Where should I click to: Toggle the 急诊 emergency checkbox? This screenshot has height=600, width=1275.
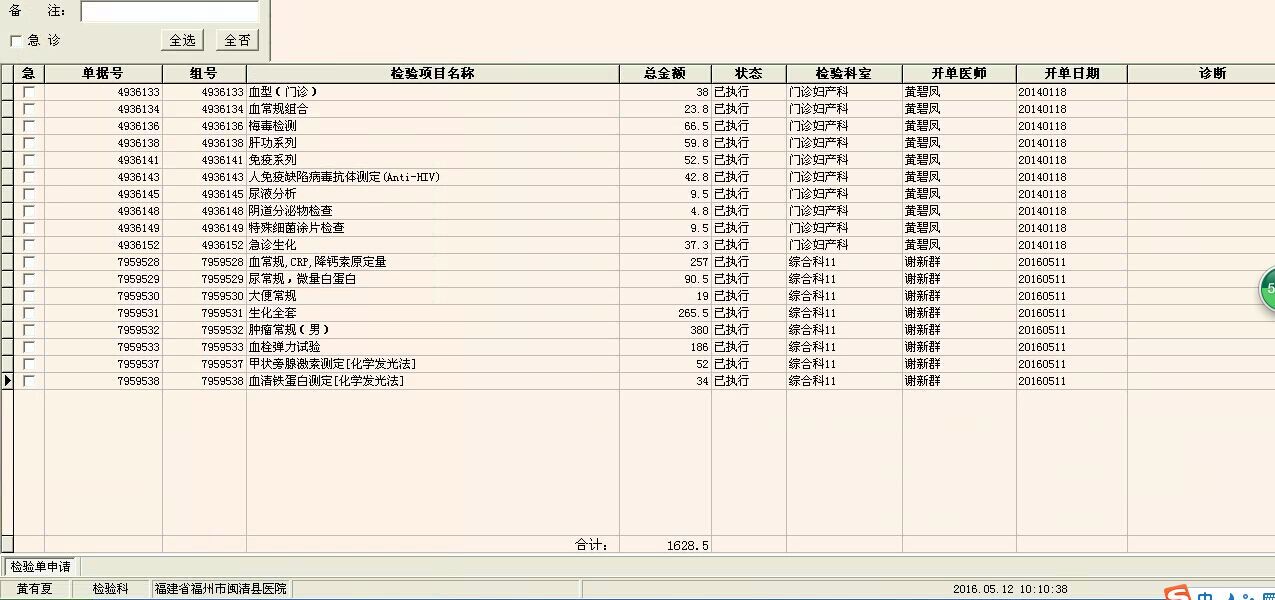click(16, 41)
